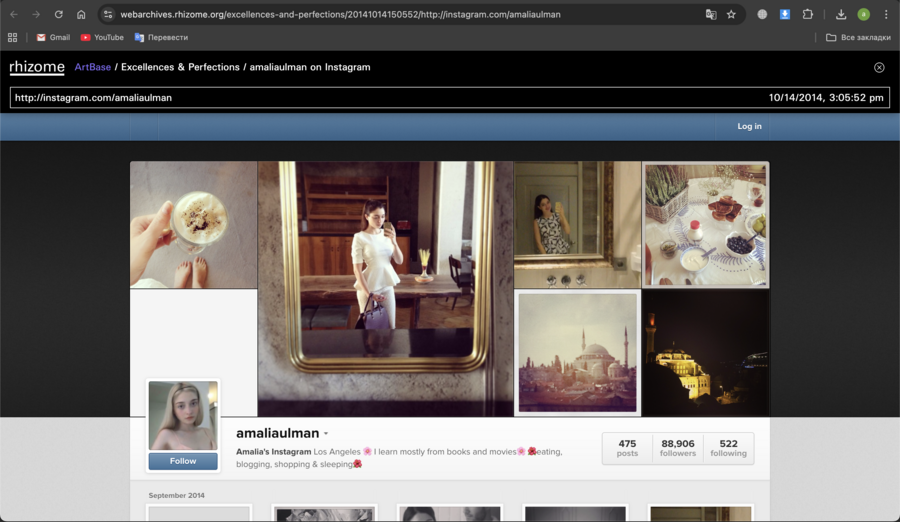Click the site information icon in address bar
Image resolution: width=900 pixels, height=522 pixels.
pos(109,15)
